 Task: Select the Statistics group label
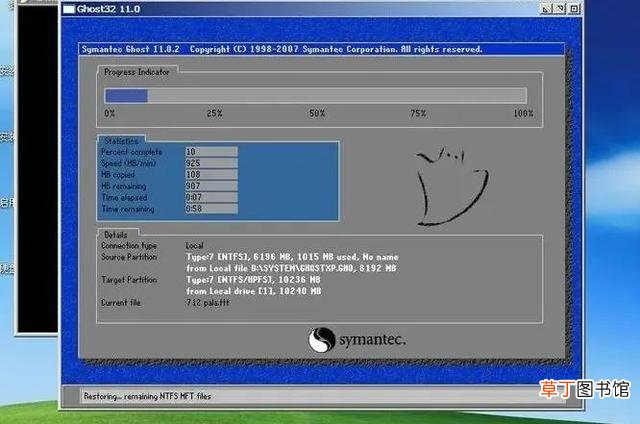click(x=121, y=141)
